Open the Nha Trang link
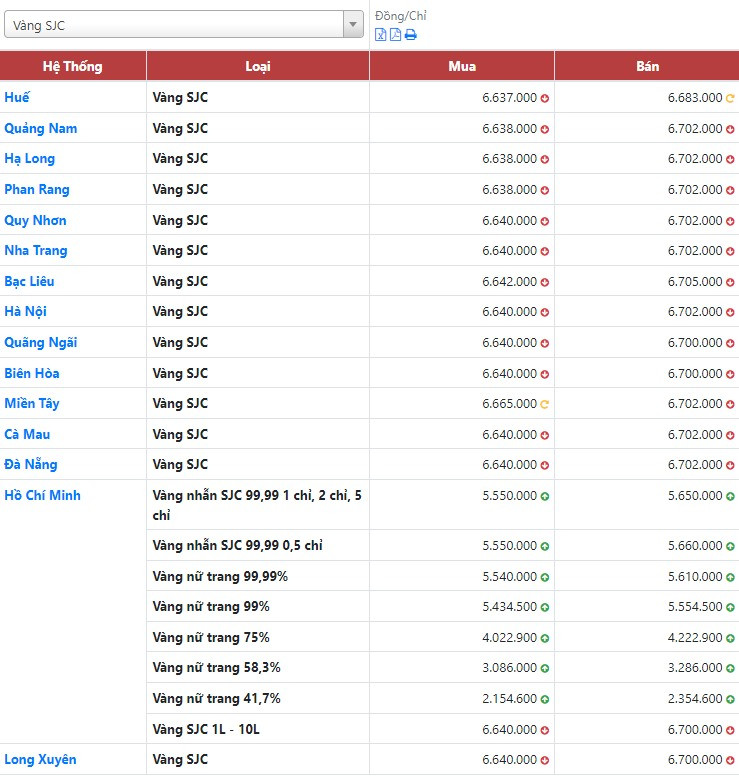Viewport: 739px width, 776px height. pyautogui.click(x=36, y=250)
